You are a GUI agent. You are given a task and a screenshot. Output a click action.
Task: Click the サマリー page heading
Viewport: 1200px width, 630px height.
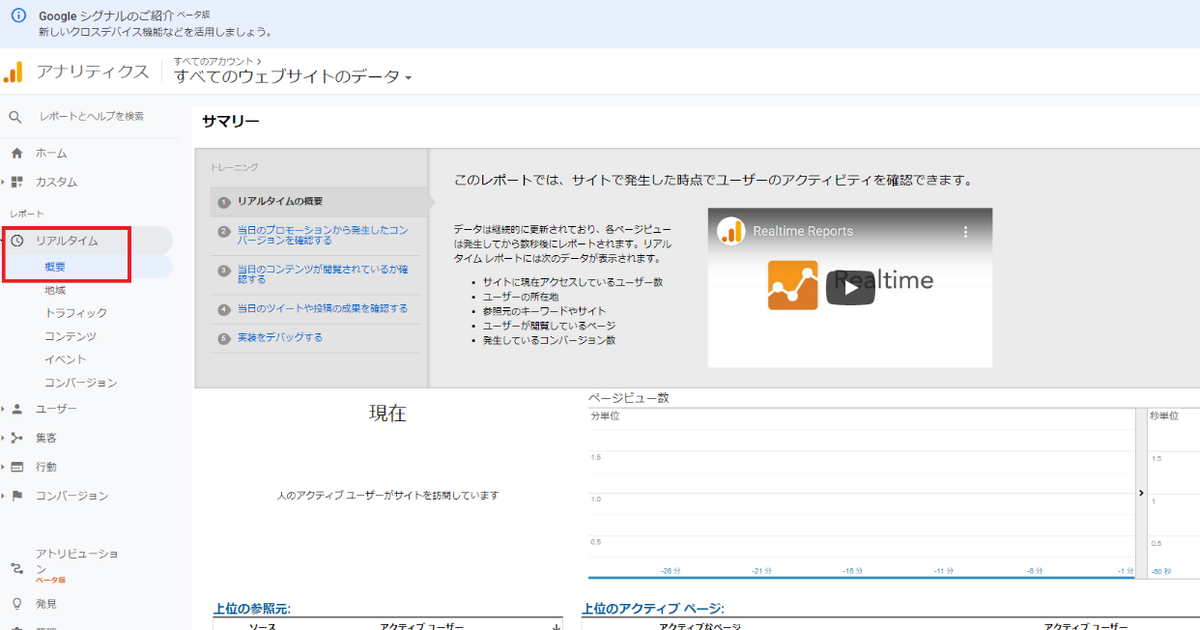(x=230, y=121)
